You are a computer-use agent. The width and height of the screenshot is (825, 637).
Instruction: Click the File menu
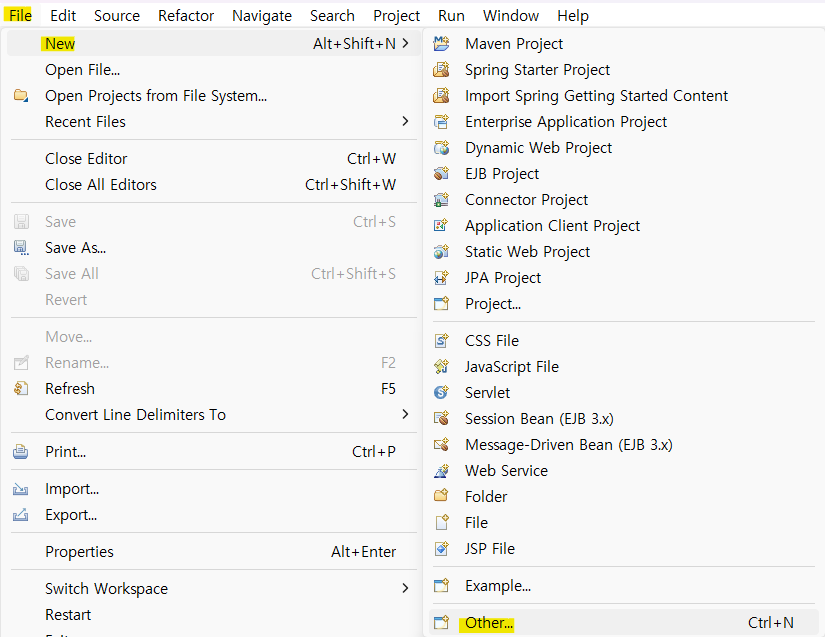[21, 16]
